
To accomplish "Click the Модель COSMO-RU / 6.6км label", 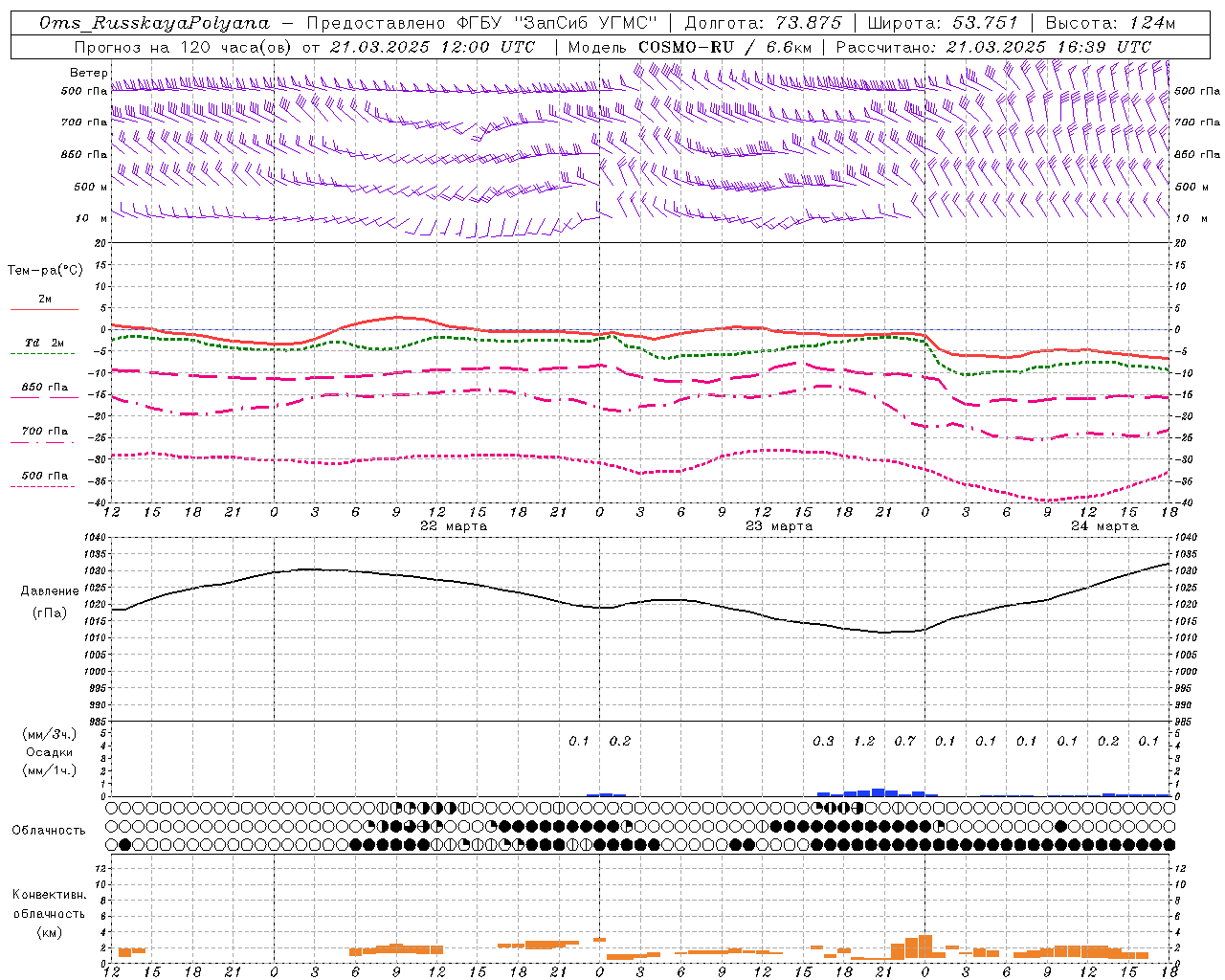I will click(689, 47).
